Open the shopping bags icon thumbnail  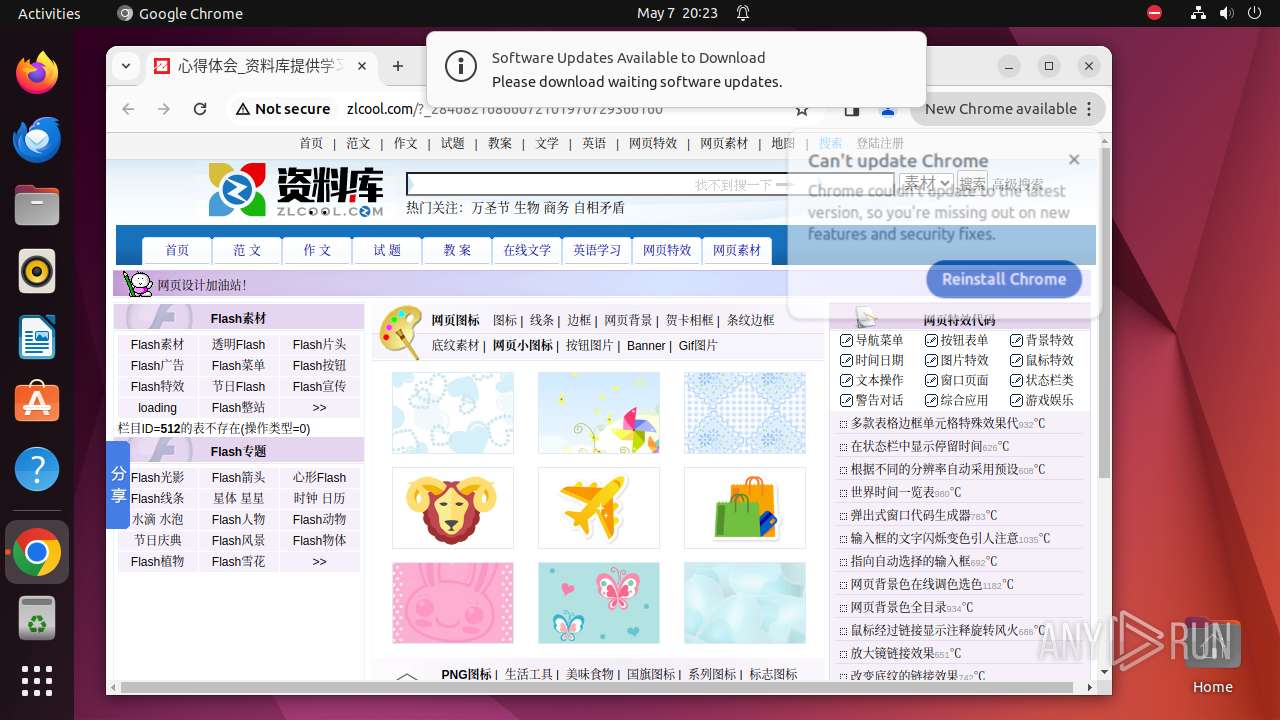tap(744, 508)
